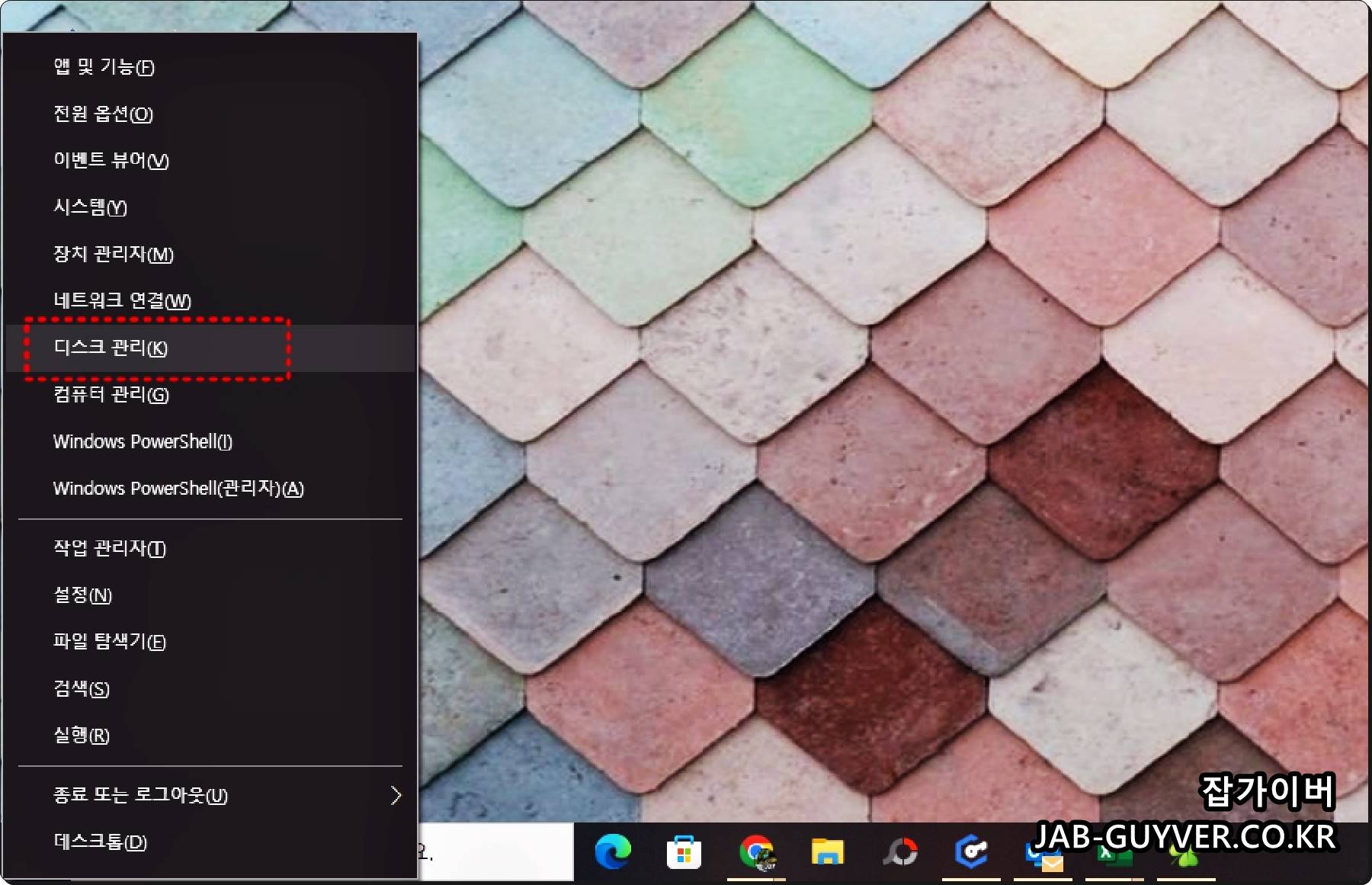Viewport: 1372px width, 885px height.
Task: Choose 시스템(Y) in the context menu
Action: click(210, 207)
